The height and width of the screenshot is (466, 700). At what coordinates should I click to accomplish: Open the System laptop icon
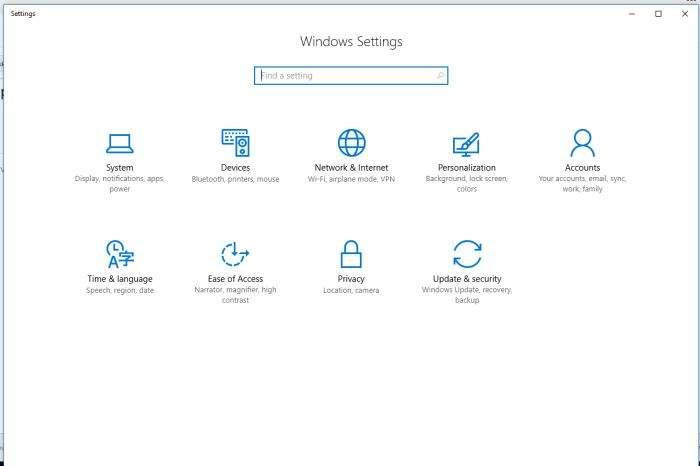pyautogui.click(x=120, y=143)
